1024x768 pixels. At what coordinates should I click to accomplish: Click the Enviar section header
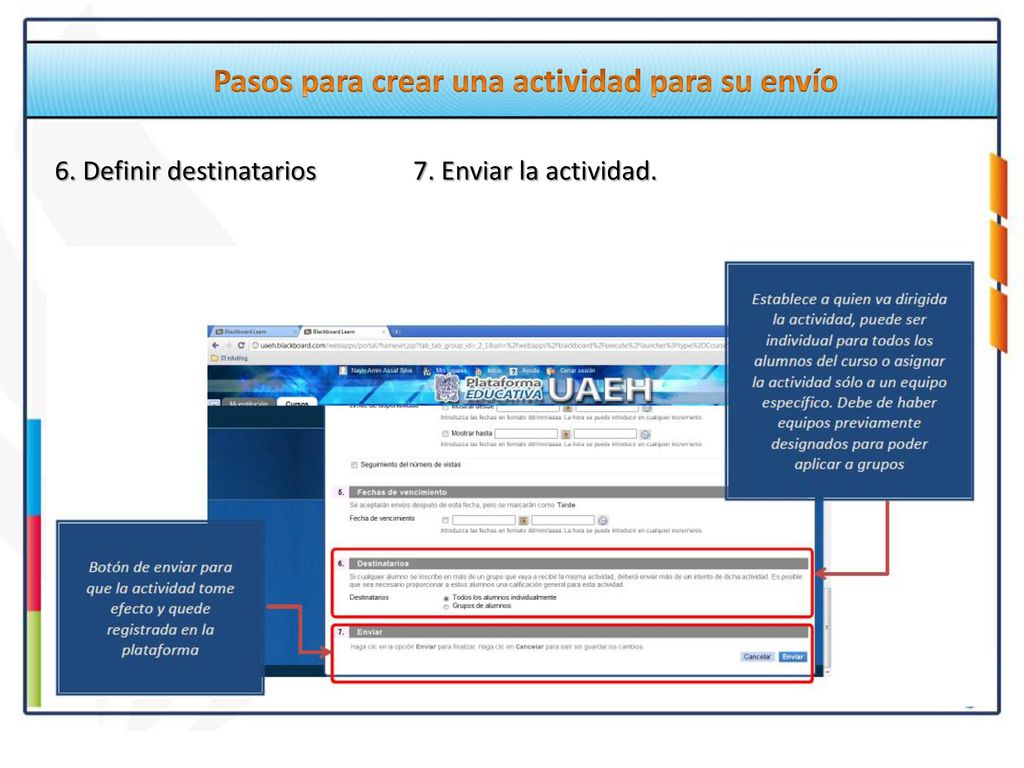pos(578,632)
